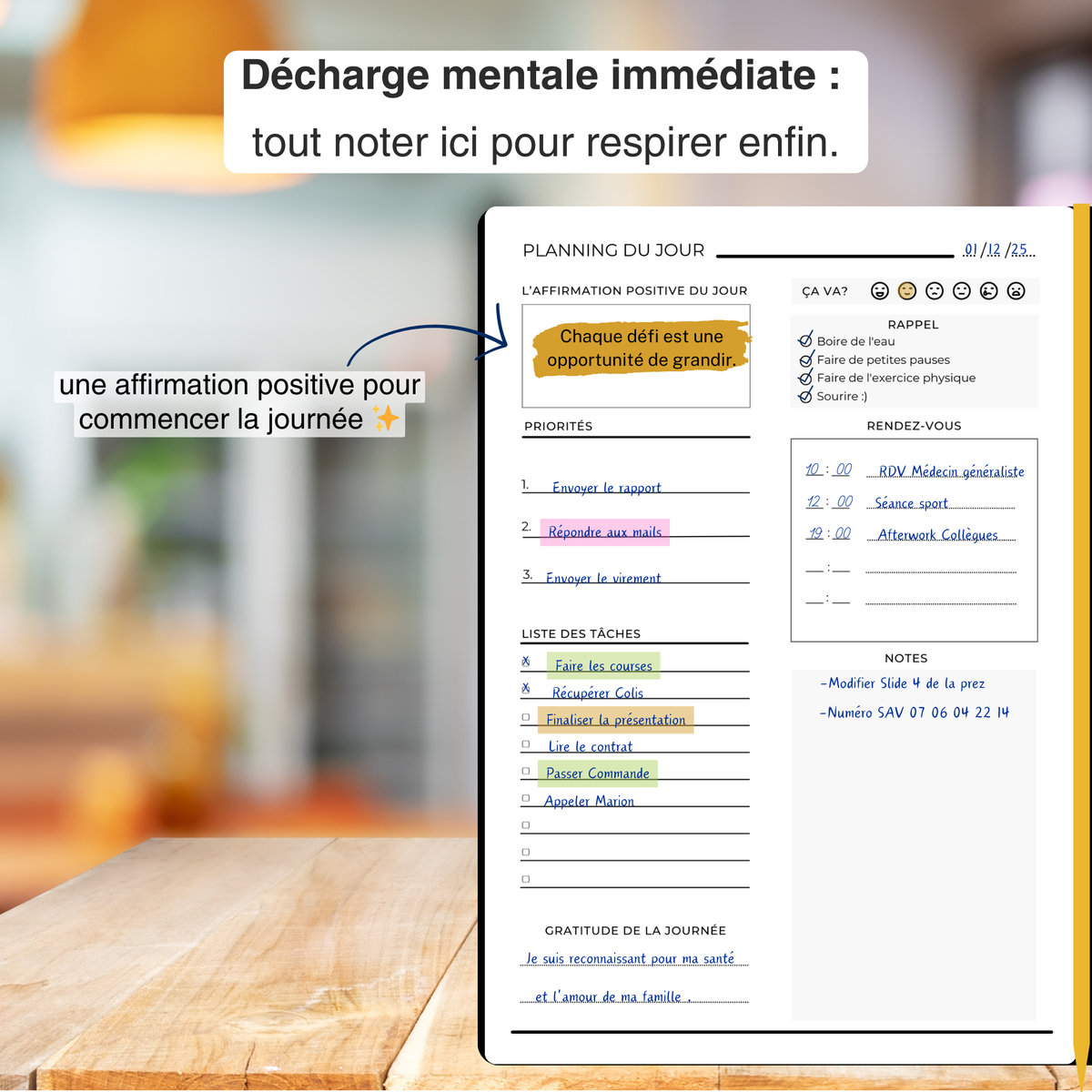
Task: Click the 'Numéro SAV' note line
Action: tap(915, 713)
